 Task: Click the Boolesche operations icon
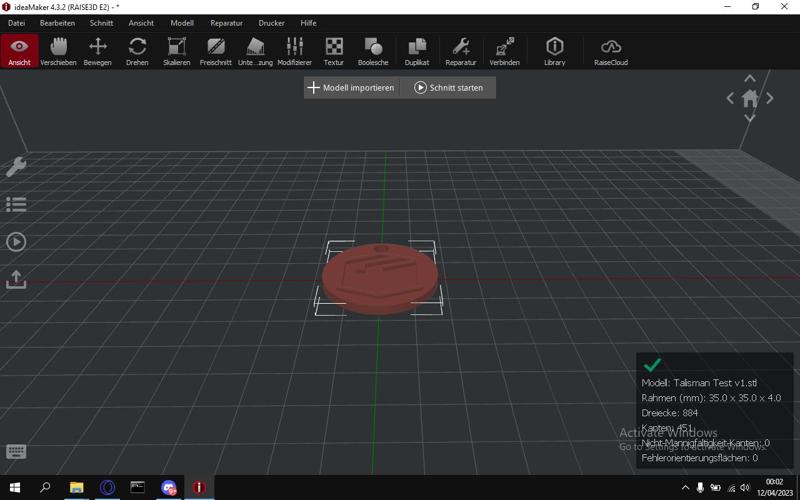click(373, 50)
